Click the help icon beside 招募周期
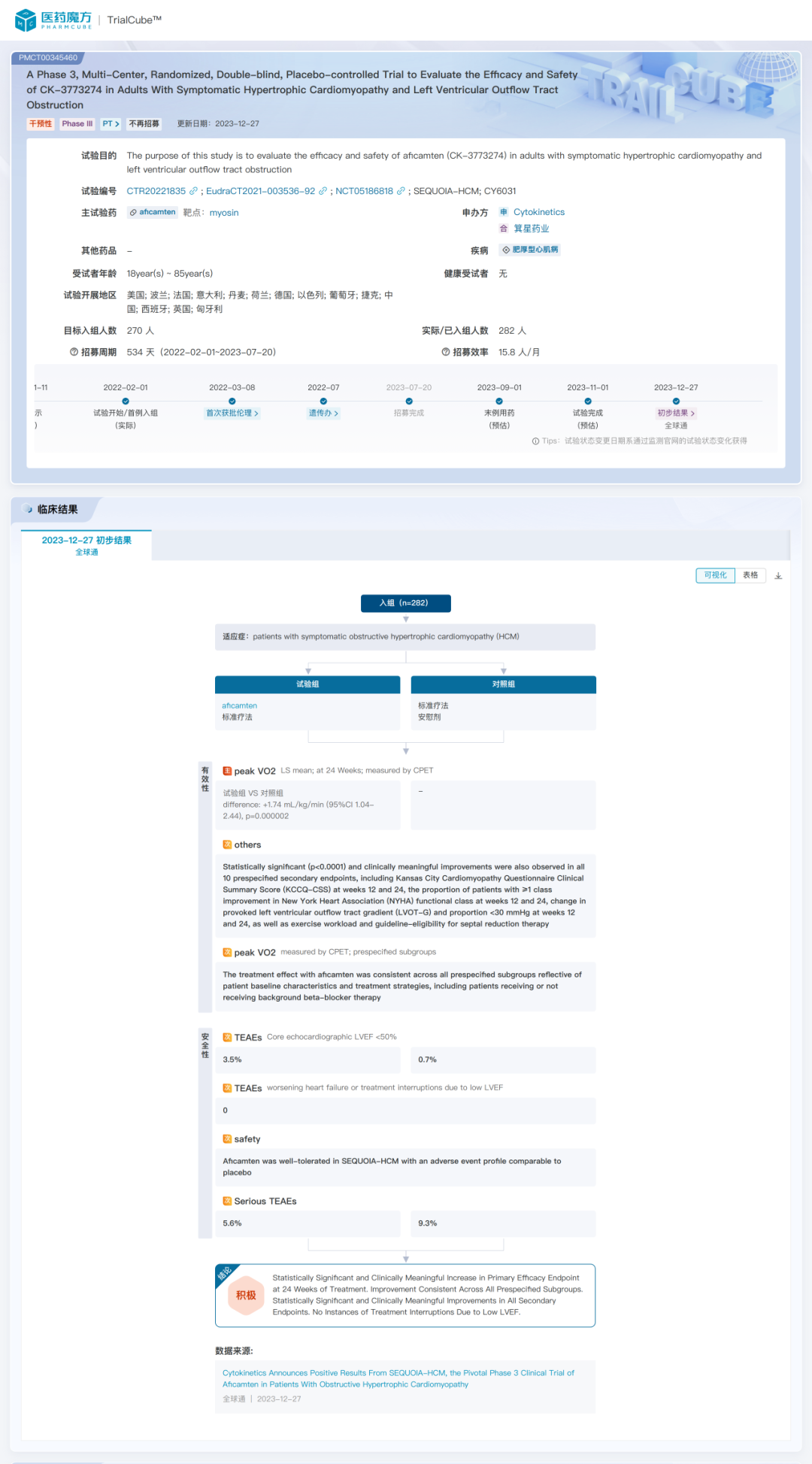The image size is (812, 1464). click(74, 352)
